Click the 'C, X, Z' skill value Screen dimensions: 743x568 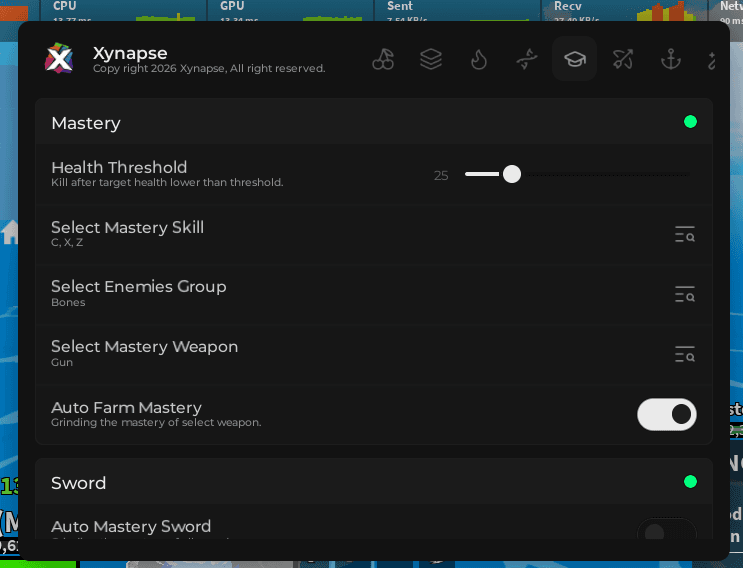tap(67, 242)
